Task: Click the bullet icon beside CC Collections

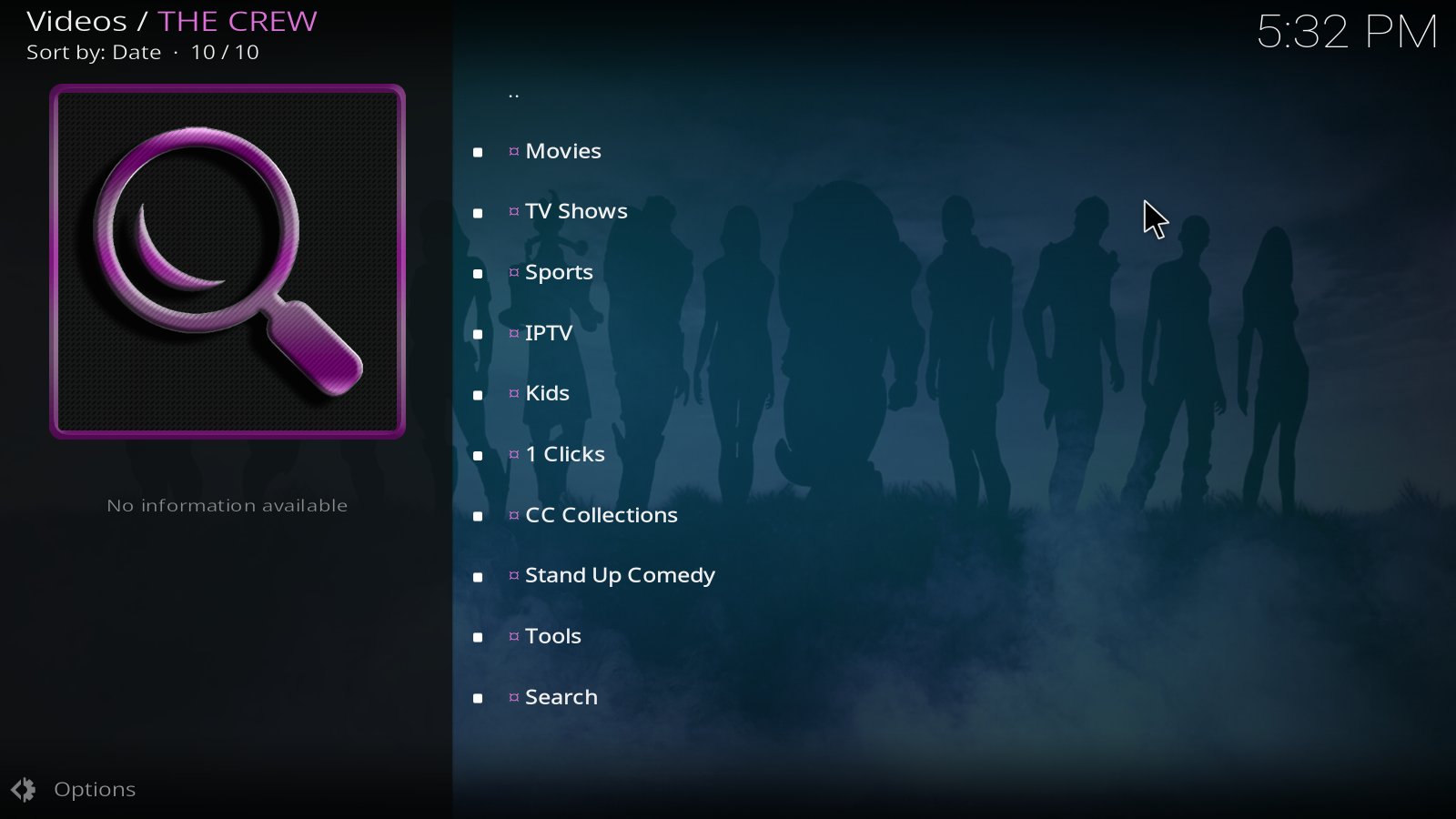Action: coord(478,516)
